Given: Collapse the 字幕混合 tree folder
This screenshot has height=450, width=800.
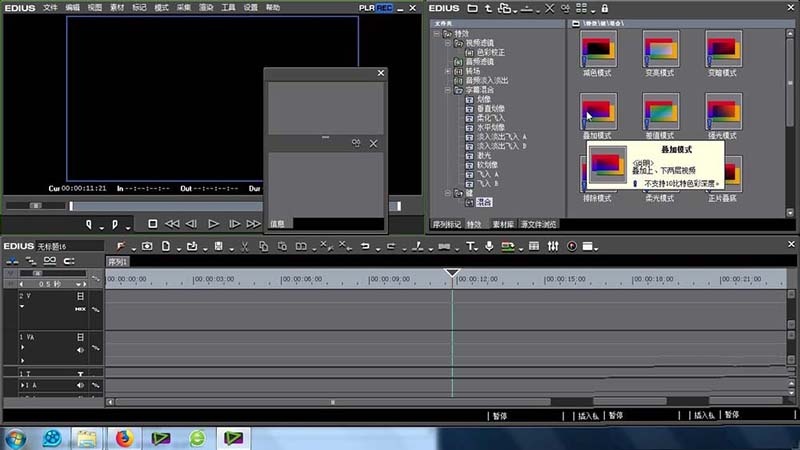Looking at the screenshot, I should click(x=446, y=90).
